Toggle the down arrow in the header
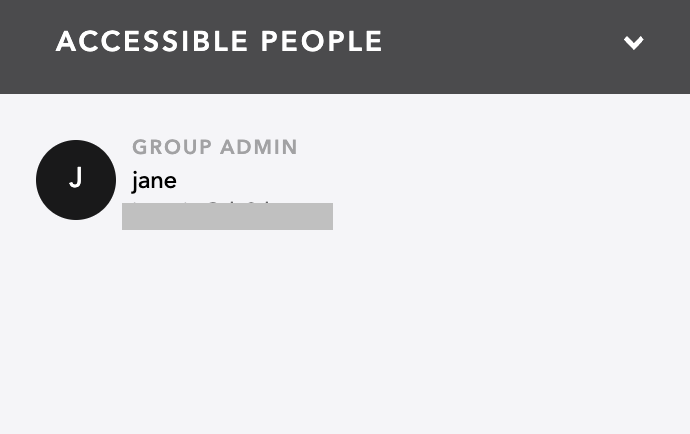This screenshot has width=690, height=434. [x=633, y=43]
